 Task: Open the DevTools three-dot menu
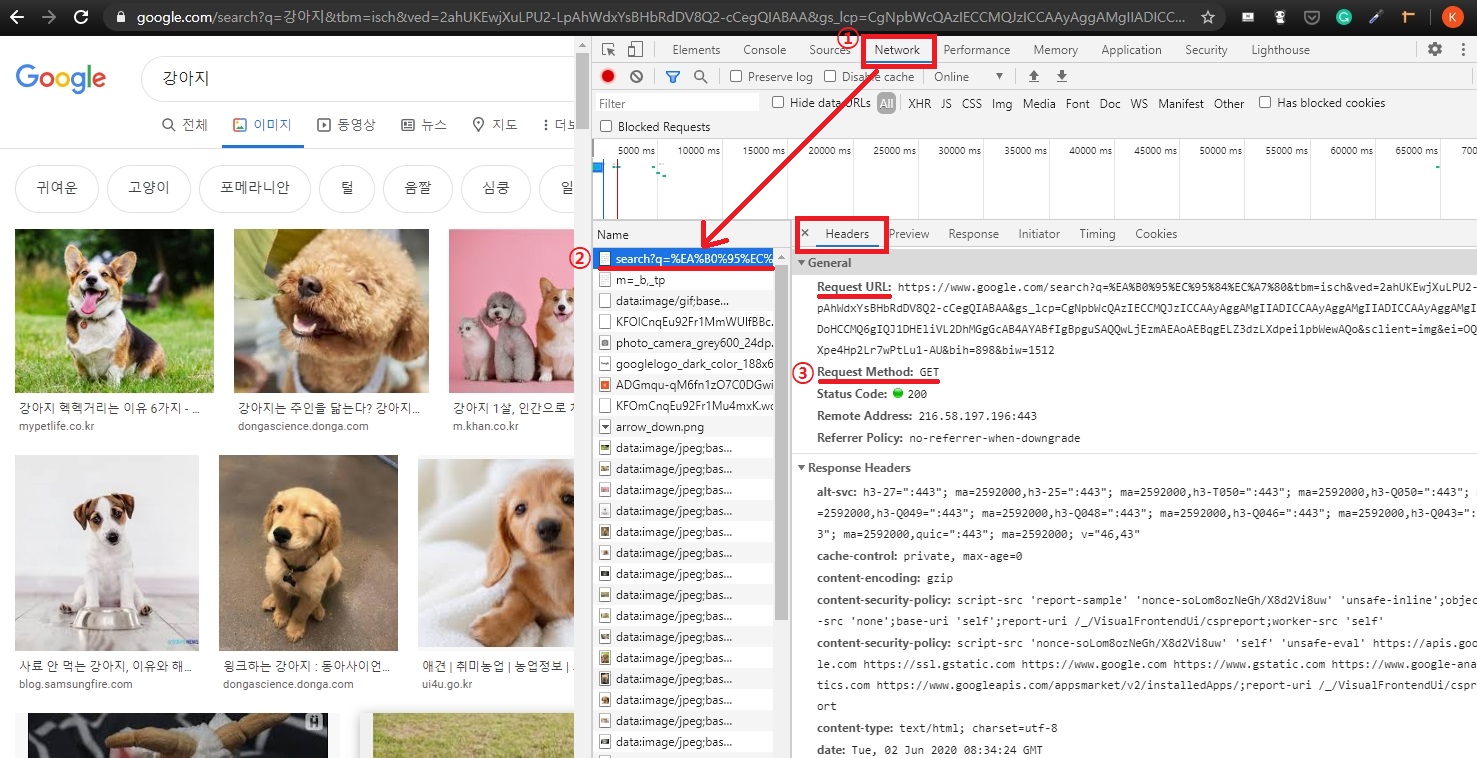tap(1462, 49)
